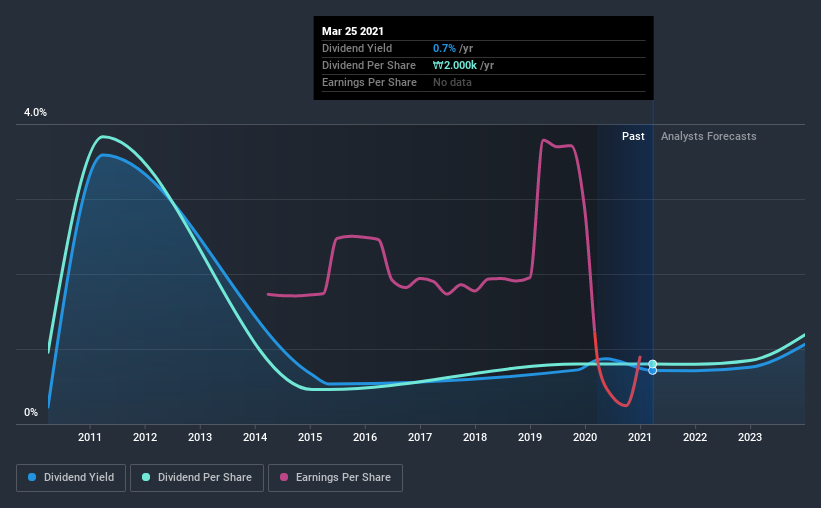This screenshot has height=508, width=821.
Task: Click the Dividend Per Share row label in tooltip
Action: click(369, 65)
